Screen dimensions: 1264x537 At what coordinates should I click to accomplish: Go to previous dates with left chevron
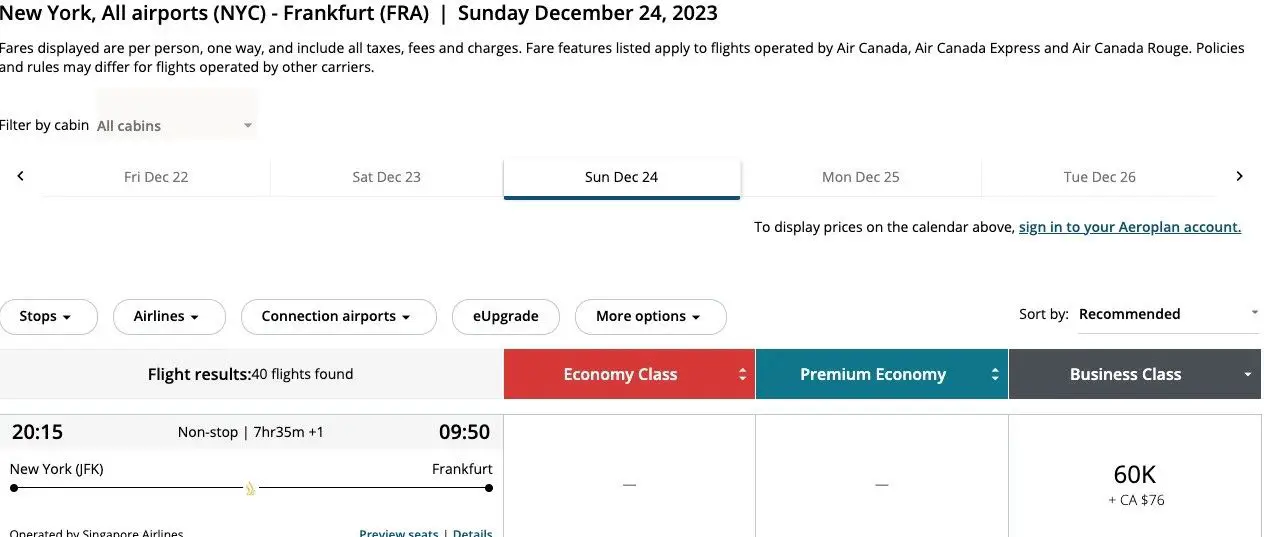[20, 176]
